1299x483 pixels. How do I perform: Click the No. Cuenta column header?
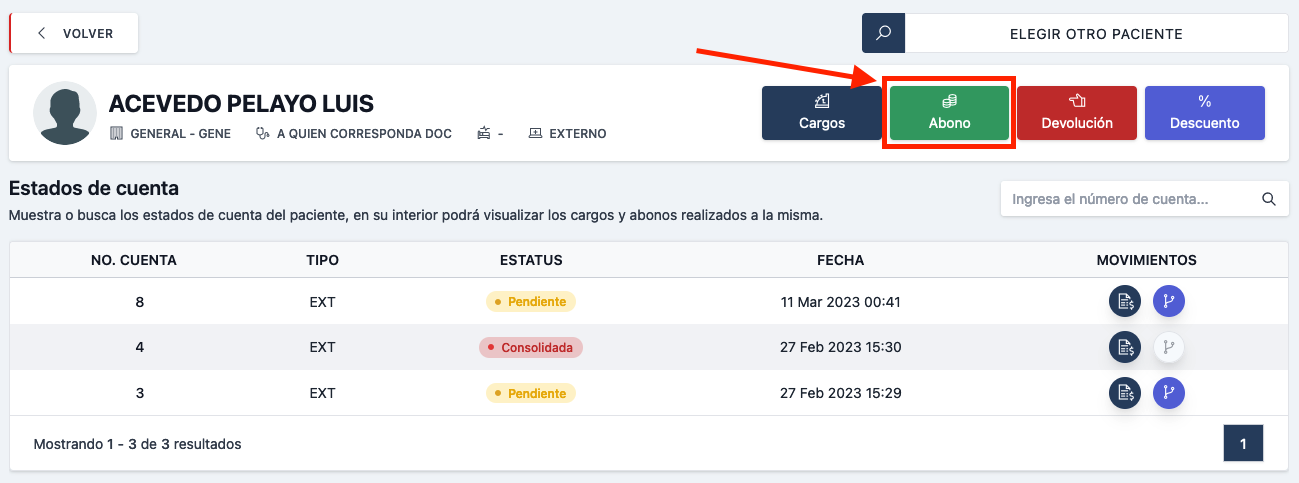point(134,260)
